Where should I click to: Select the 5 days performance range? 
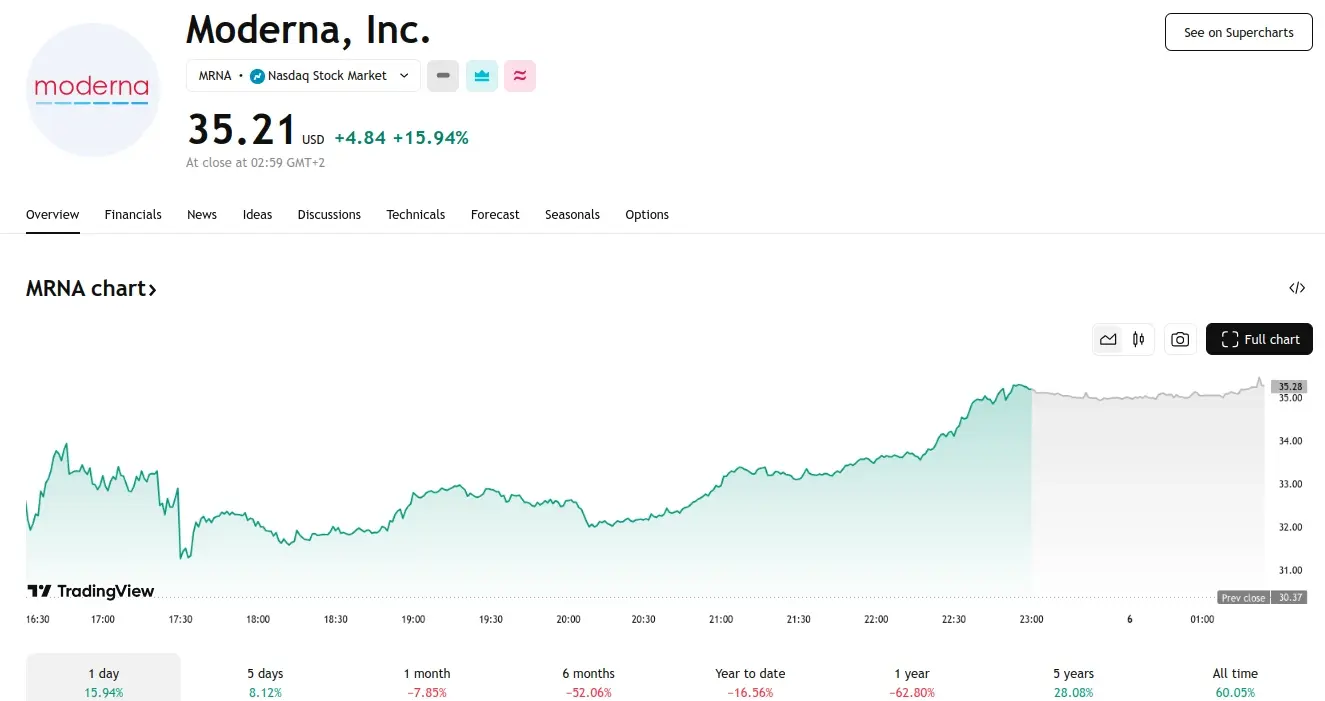264,682
